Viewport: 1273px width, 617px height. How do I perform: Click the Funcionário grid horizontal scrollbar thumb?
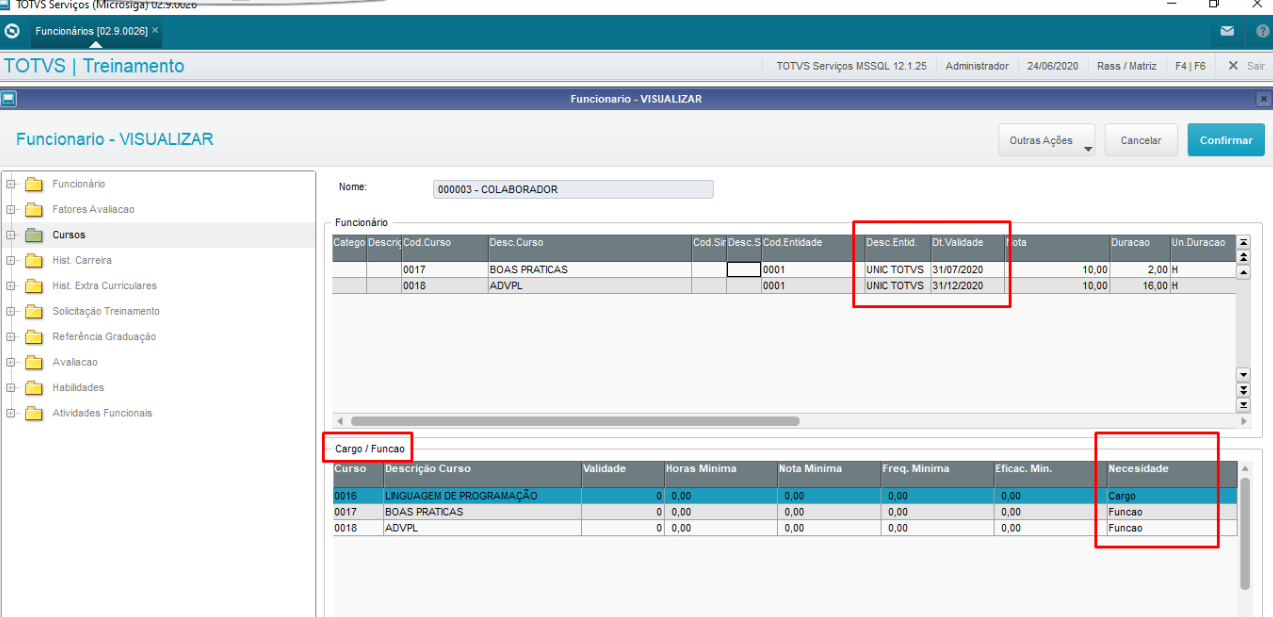click(x=575, y=421)
